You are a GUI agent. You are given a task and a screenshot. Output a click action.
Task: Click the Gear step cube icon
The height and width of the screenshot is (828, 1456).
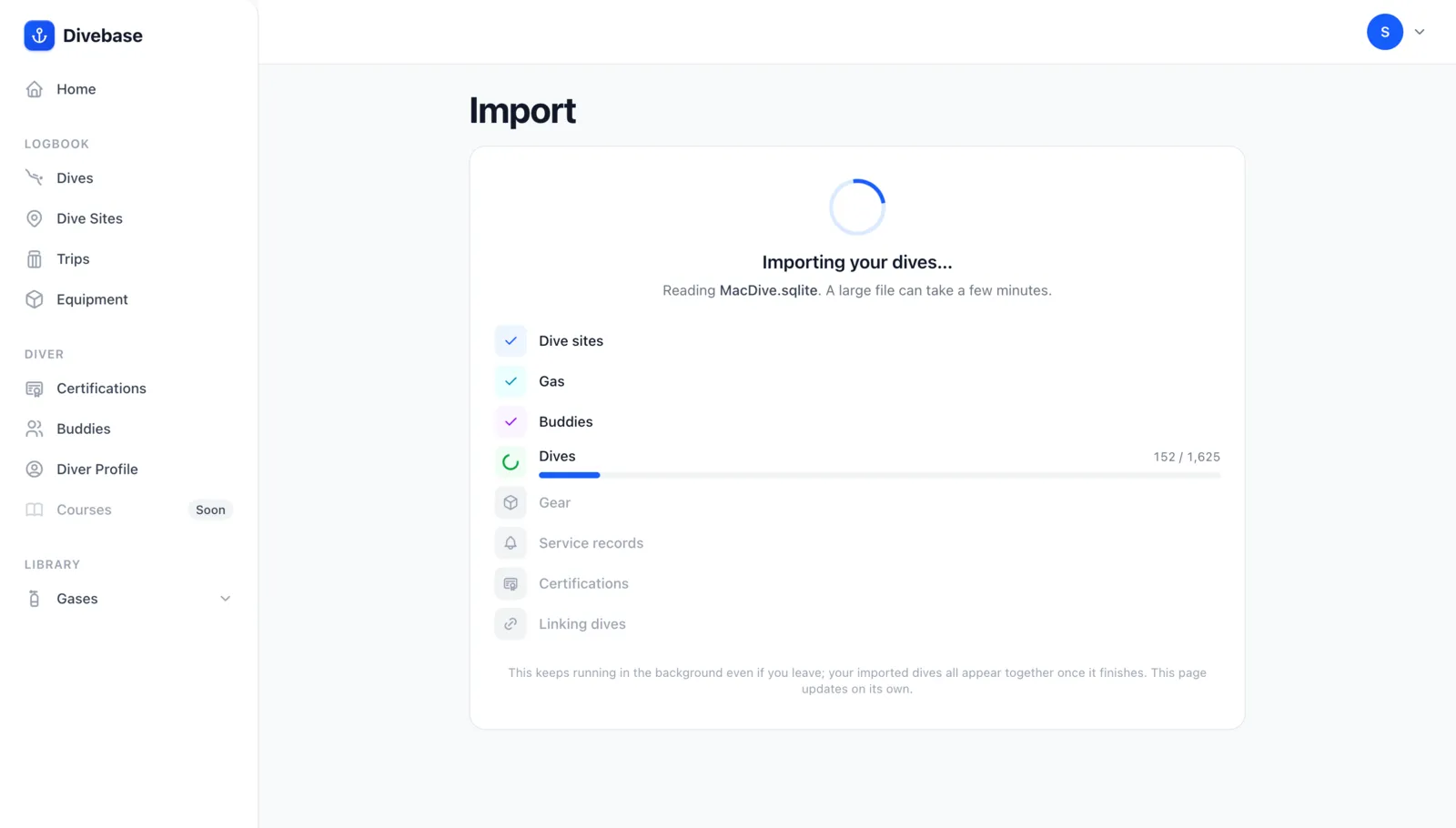511,502
